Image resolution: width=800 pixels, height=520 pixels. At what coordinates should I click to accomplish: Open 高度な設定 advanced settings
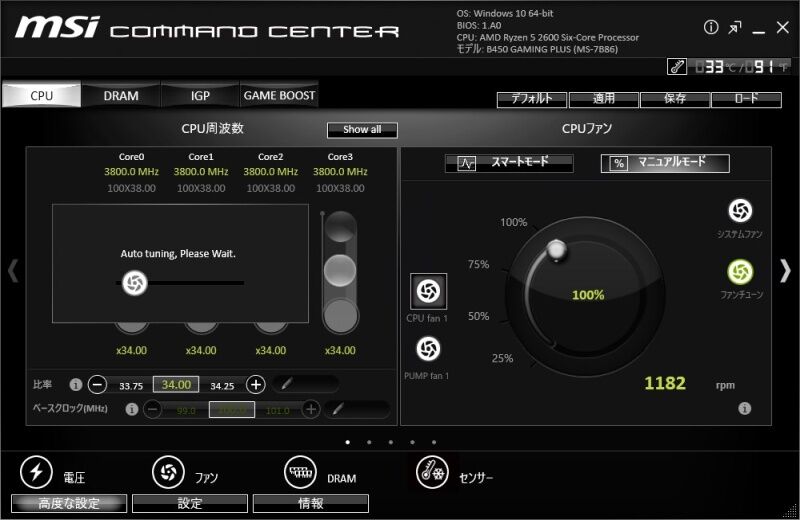[69, 503]
